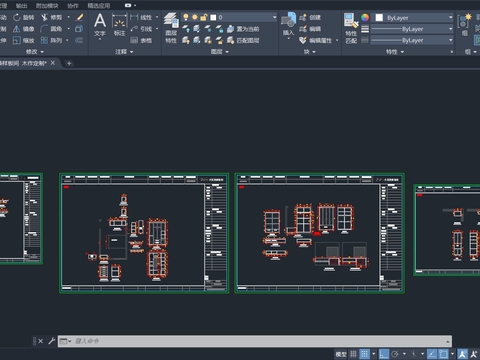Select the Scale (缩放) tool

pos(23,40)
